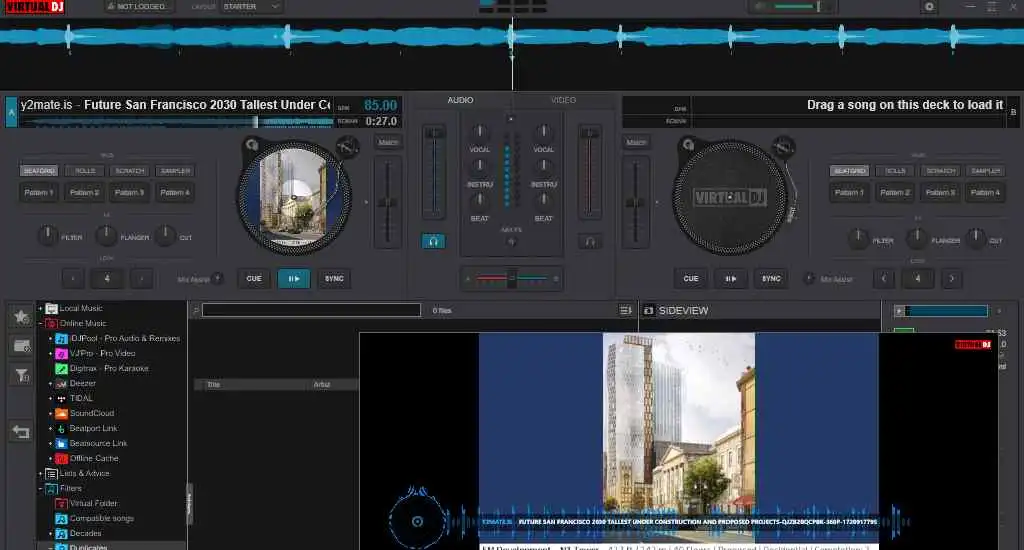
Task: Click the TIDAL service icon
Action: (61, 398)
